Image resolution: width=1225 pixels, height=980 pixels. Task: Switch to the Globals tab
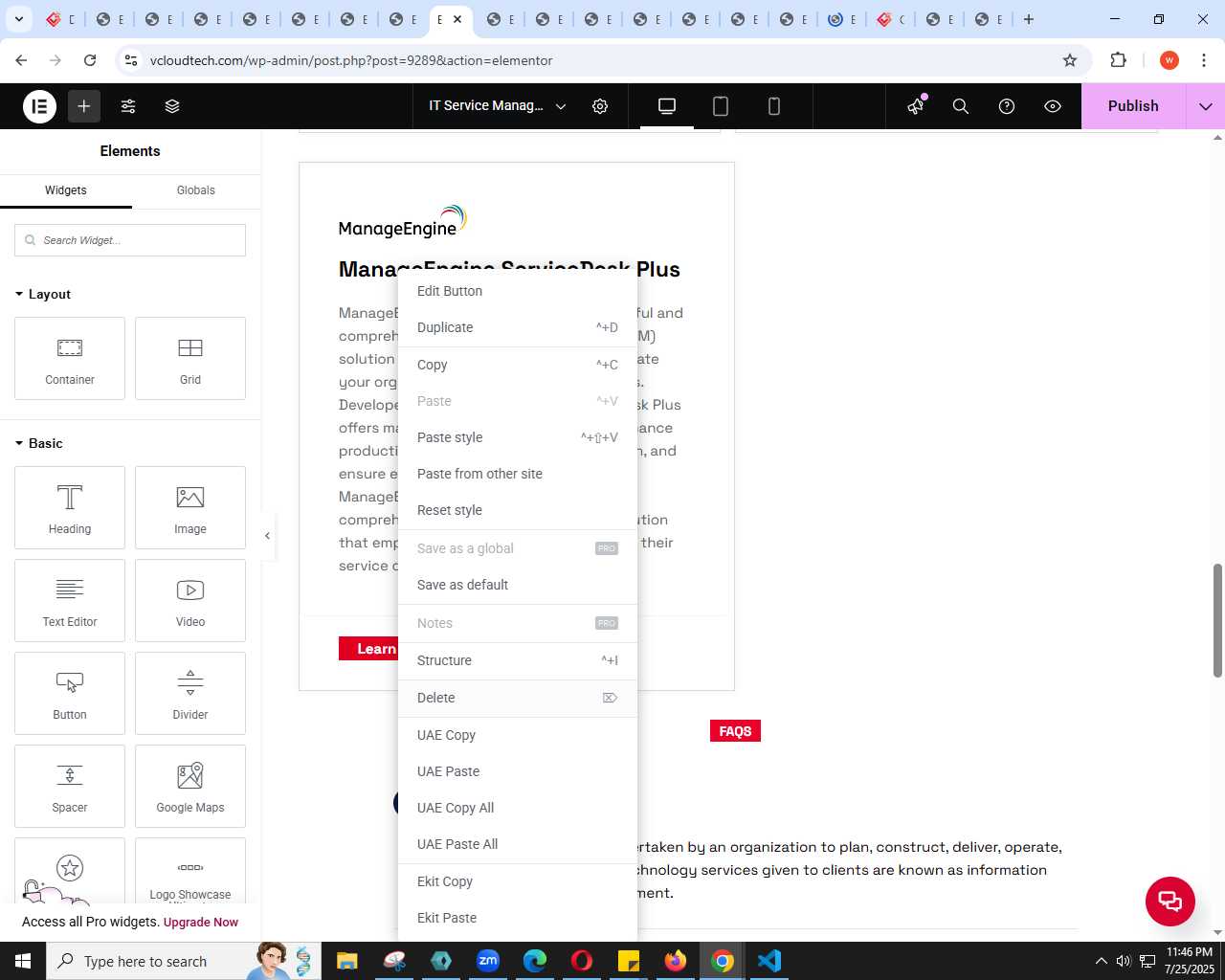point(196,190)
